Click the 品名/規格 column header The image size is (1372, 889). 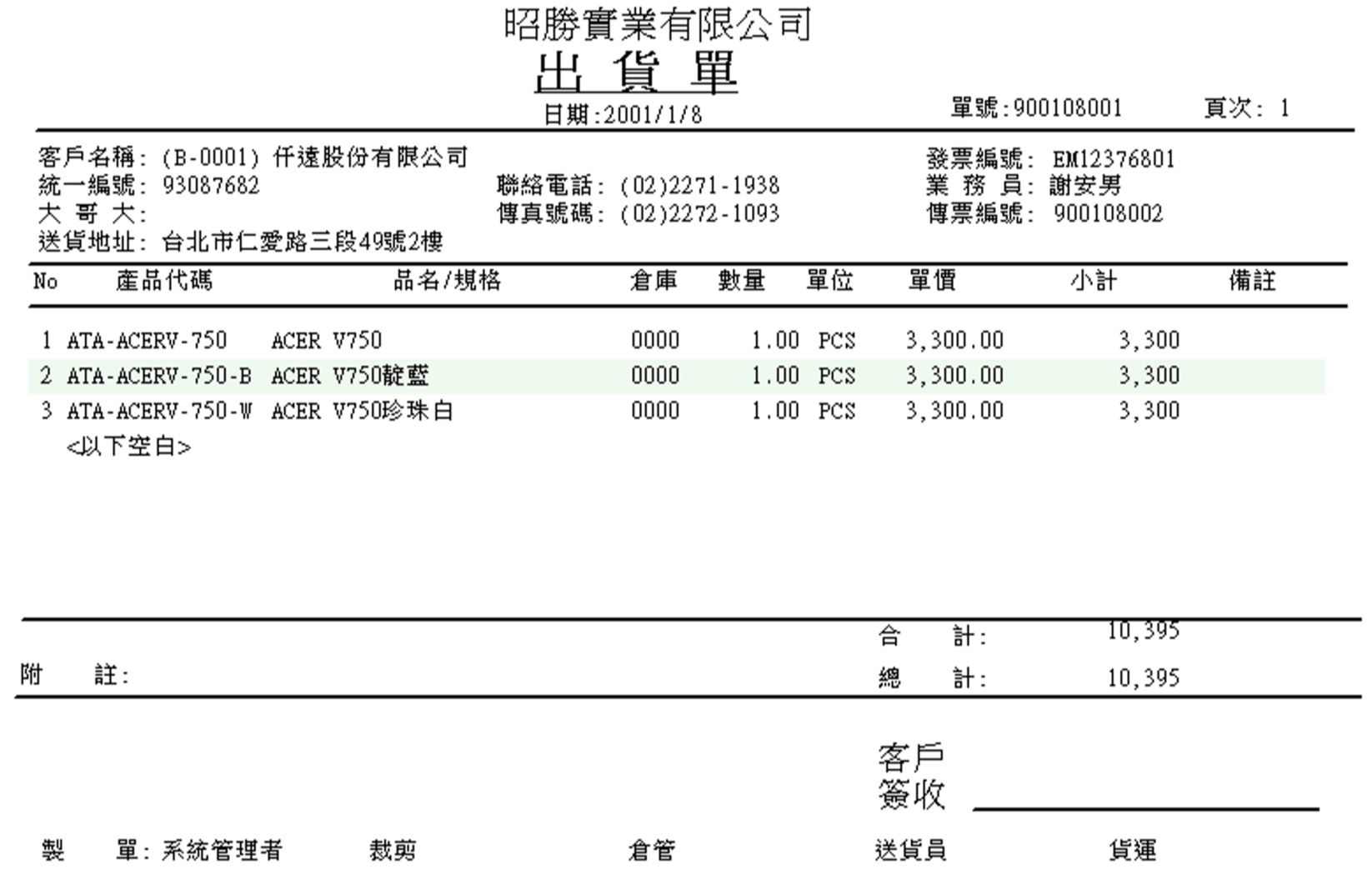(447, 282)
